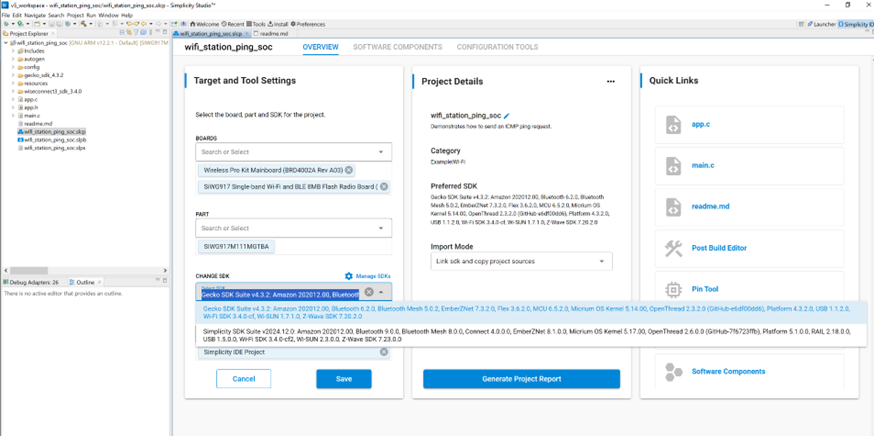Open the Window menu
Viewport: 874px width, 436px height.
point(108,16)
